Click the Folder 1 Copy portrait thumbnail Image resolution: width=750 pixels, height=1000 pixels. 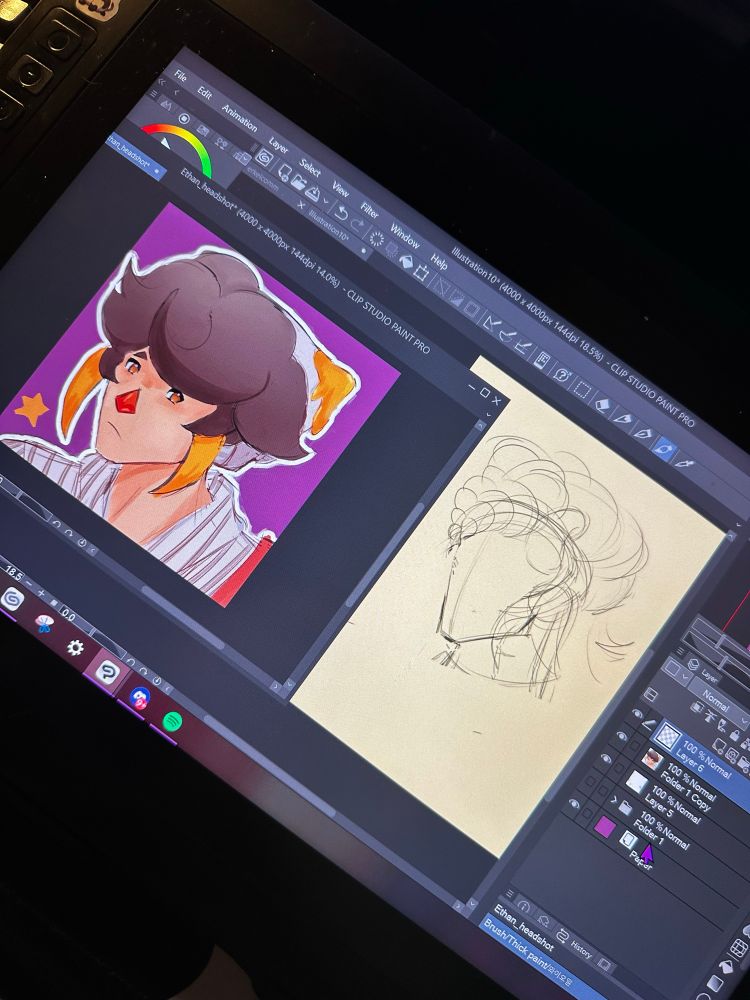(x=653, y=760)
